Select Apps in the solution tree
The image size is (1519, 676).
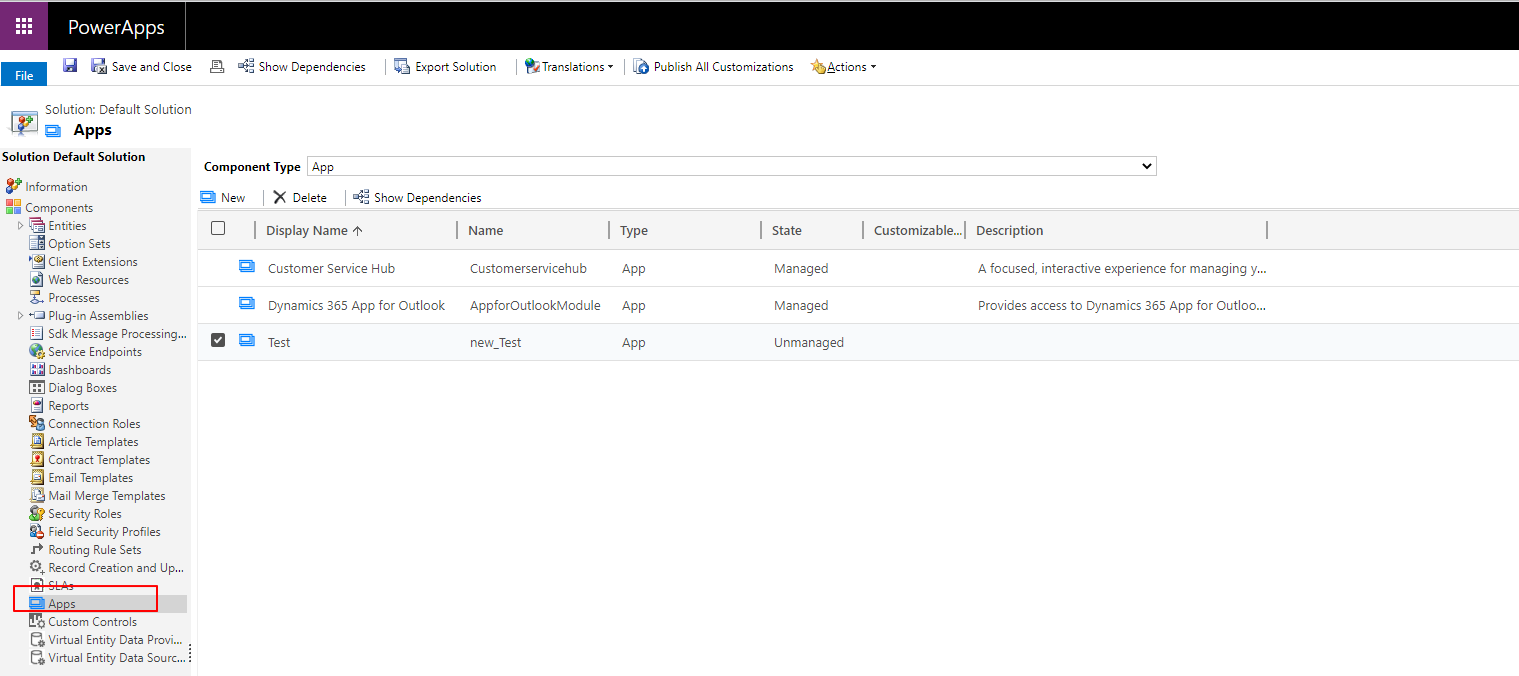(62, 604)
